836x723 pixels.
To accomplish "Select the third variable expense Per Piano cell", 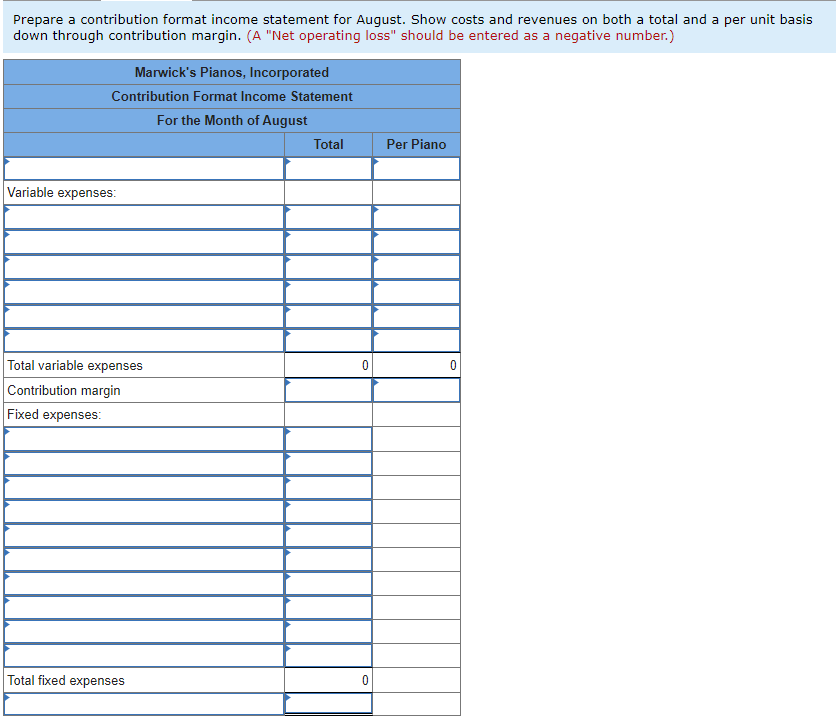I will tap(416, 267).
